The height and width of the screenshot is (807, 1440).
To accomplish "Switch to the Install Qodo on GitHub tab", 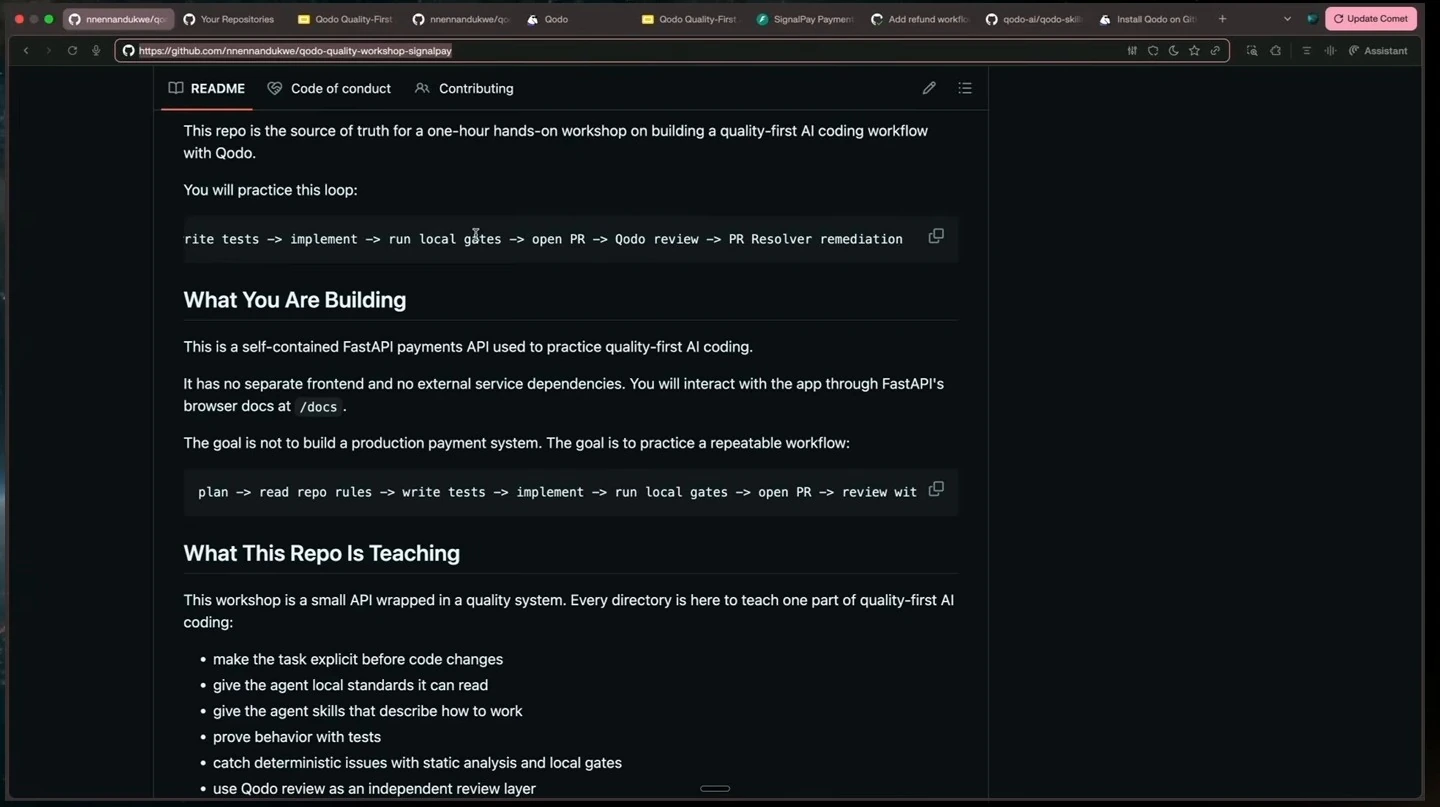I will 1148,19.
